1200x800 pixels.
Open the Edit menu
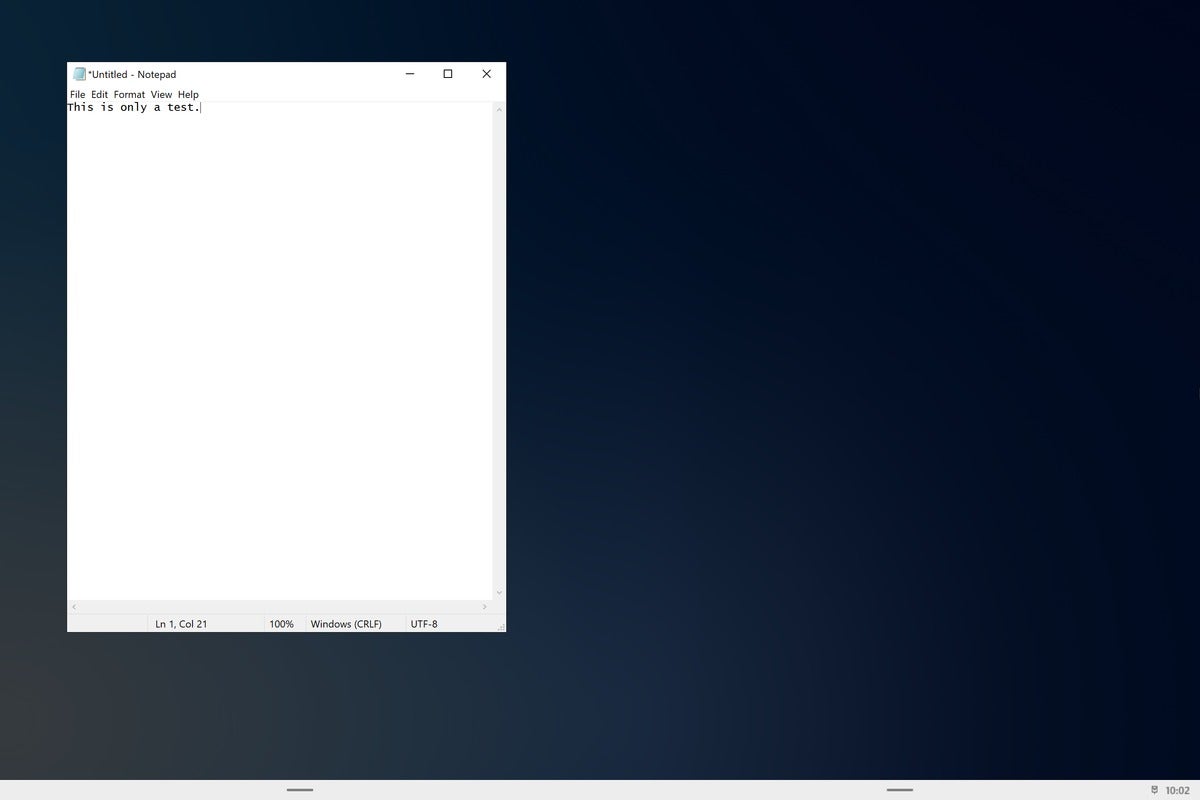pyautogui.click(x=99, y=95)
